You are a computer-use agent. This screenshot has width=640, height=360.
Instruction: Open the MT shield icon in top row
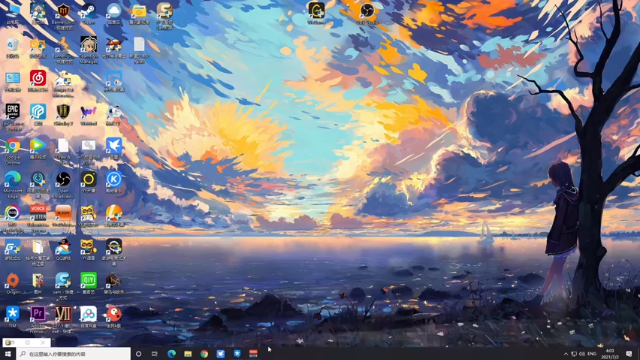[x=63, y=16]
